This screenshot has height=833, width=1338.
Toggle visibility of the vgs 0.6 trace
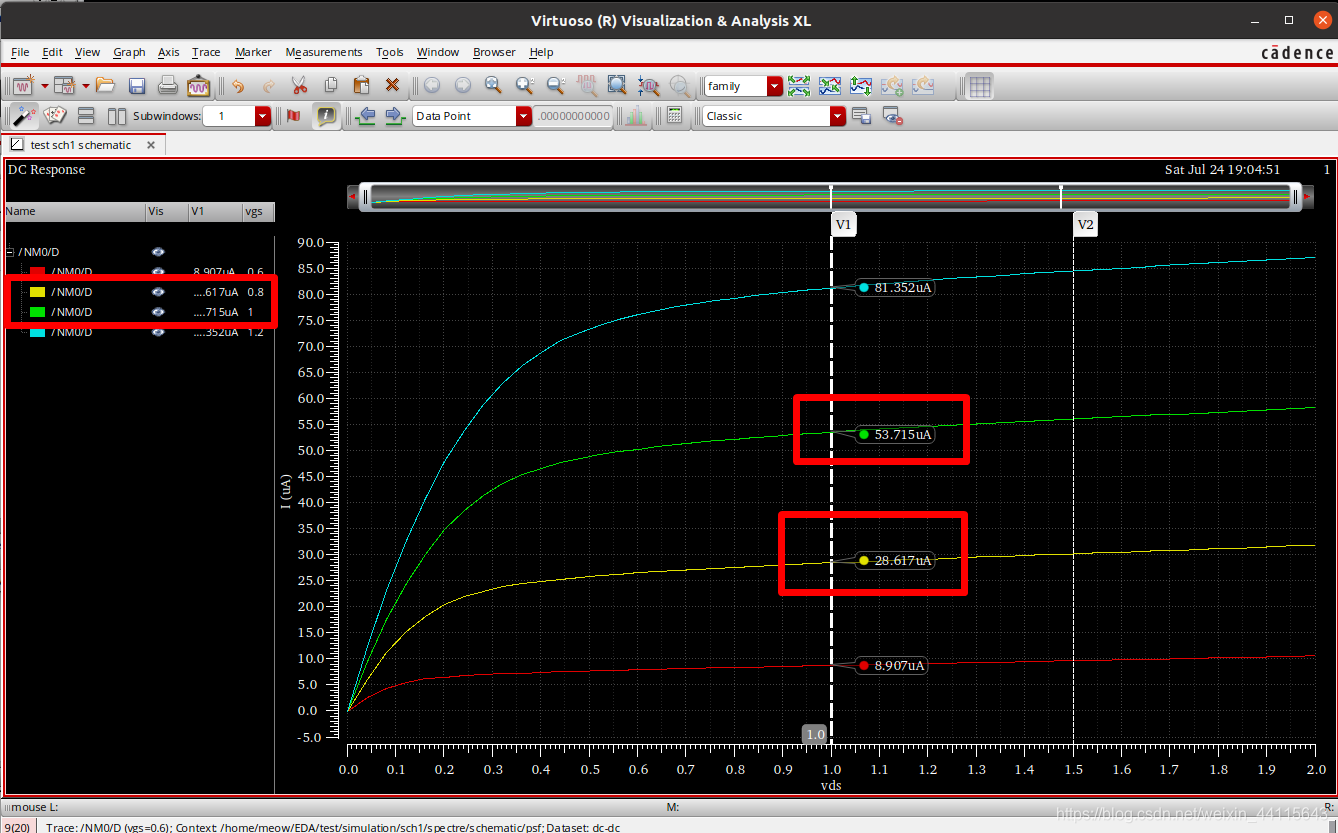tap(158, 272)
